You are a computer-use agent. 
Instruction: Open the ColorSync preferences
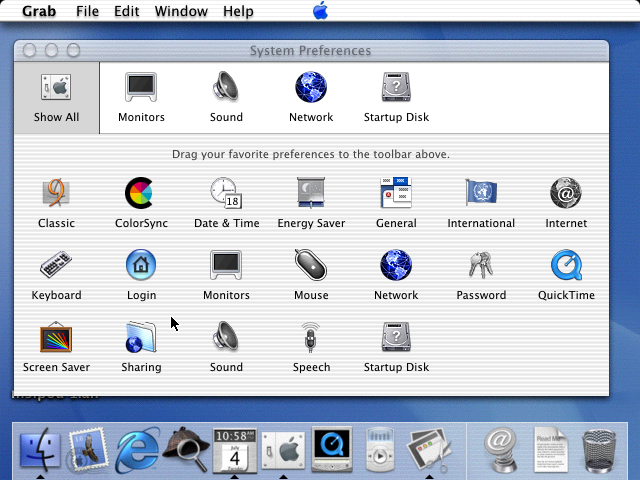tap(141, 203)
